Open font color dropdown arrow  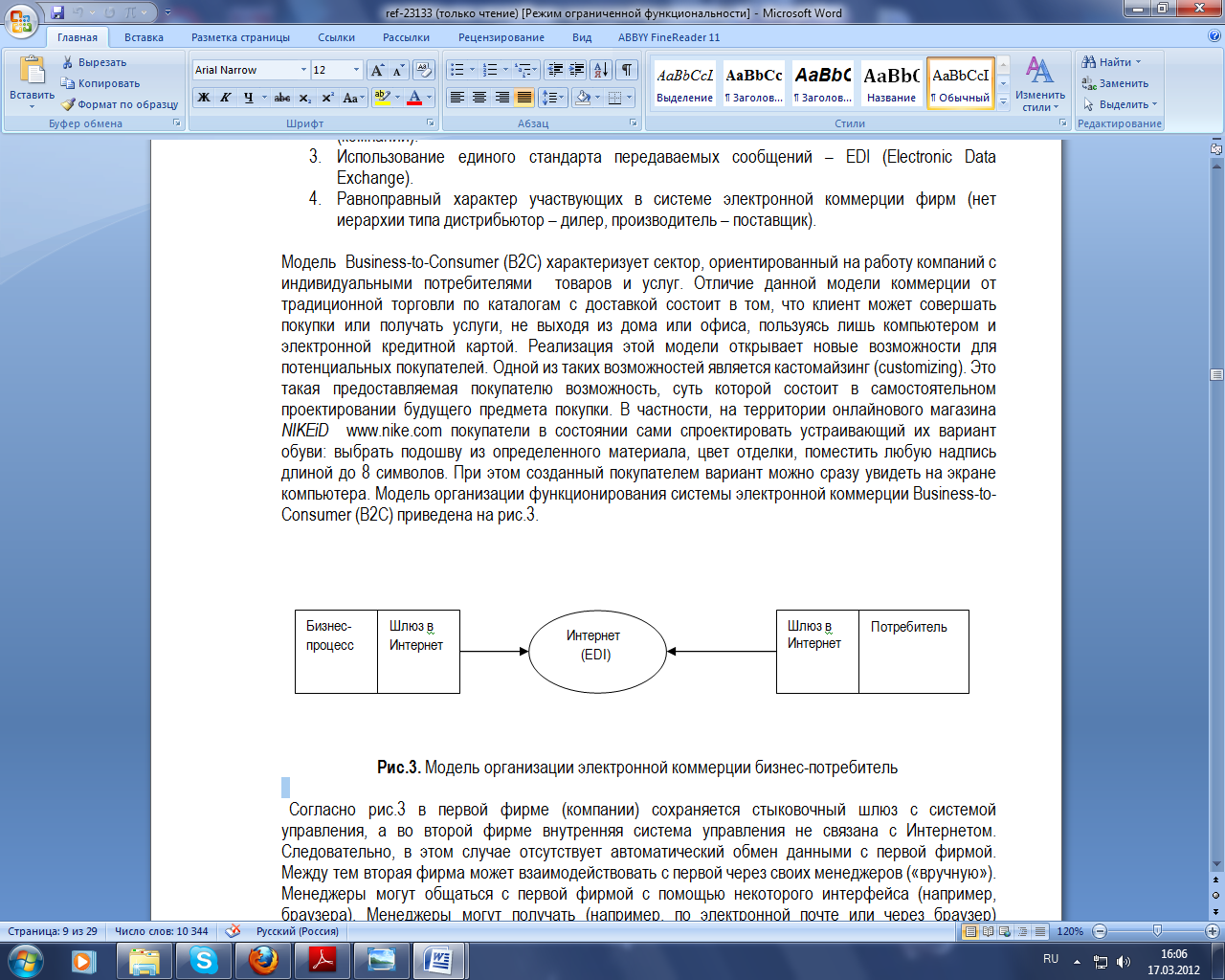(x=430, y=98)
